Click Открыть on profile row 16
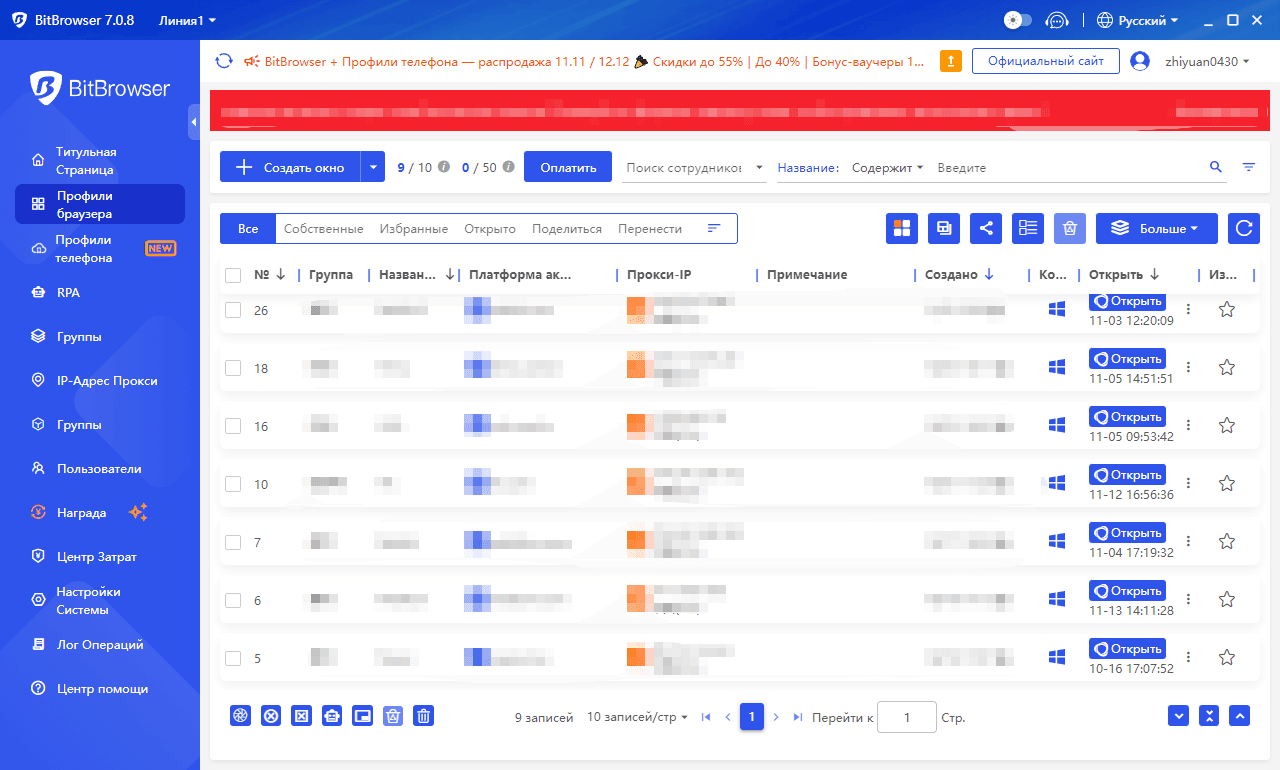 pyautogui.click(x=1127, y=416)
